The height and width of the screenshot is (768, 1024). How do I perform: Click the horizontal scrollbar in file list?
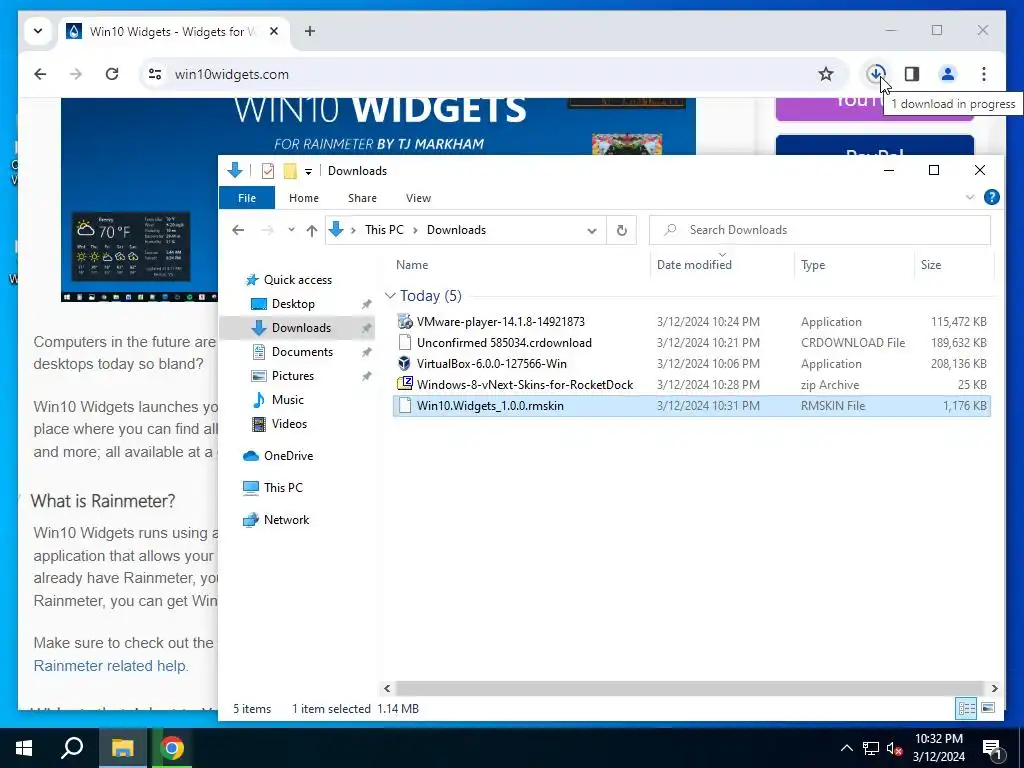pos(689,688)
